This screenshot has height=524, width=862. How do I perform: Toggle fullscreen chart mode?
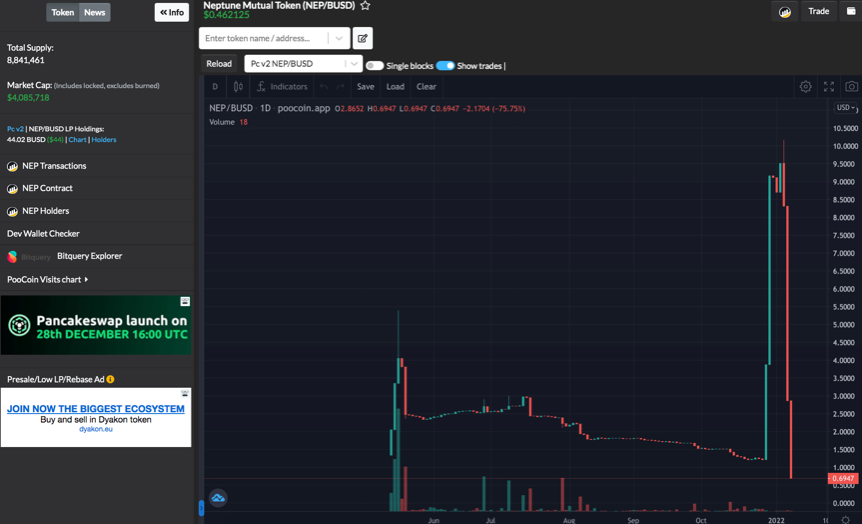828,86
